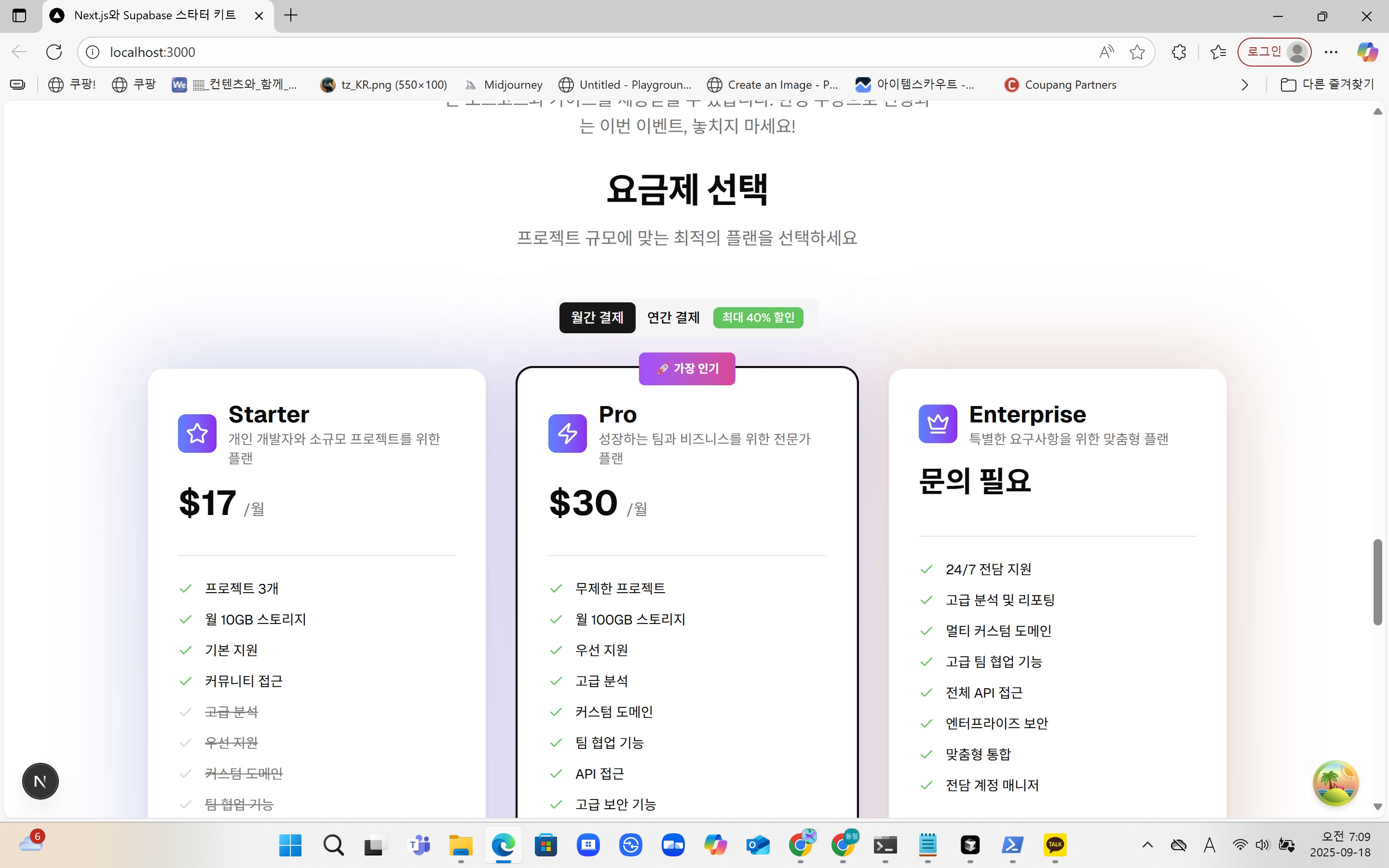This screenshot has width=1389, height=868.
Task: Click the Next.js badge in bottom-left corner
Action: click(x=40, y=781)
